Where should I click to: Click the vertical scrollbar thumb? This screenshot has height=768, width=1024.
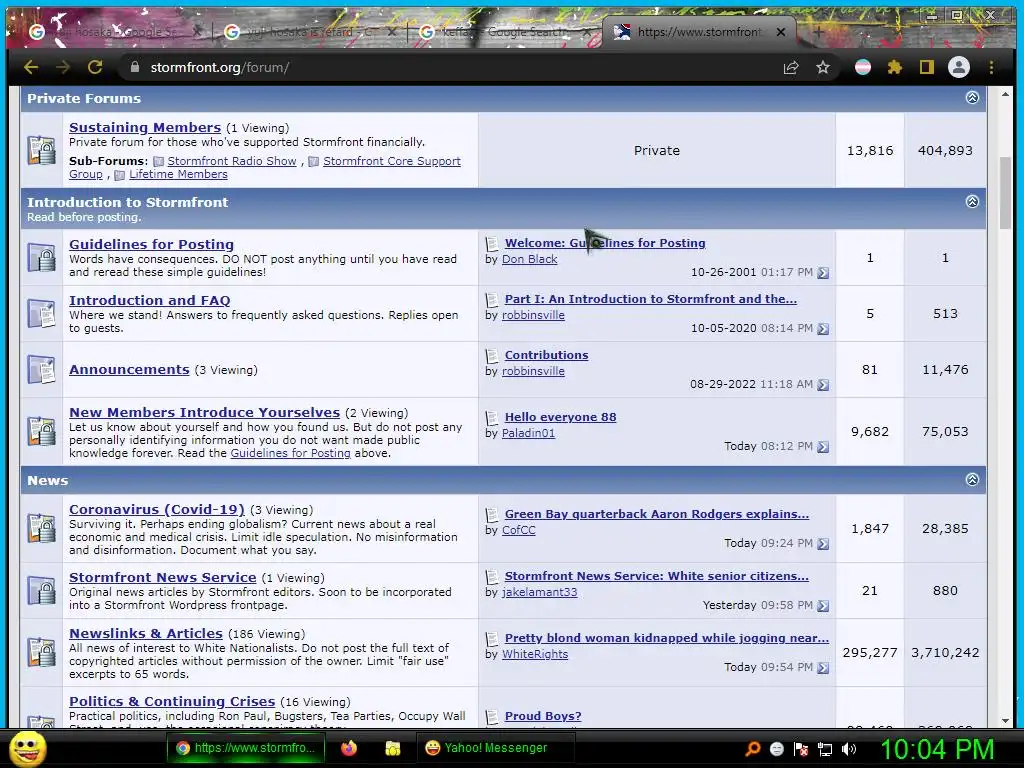point(1006,193)
